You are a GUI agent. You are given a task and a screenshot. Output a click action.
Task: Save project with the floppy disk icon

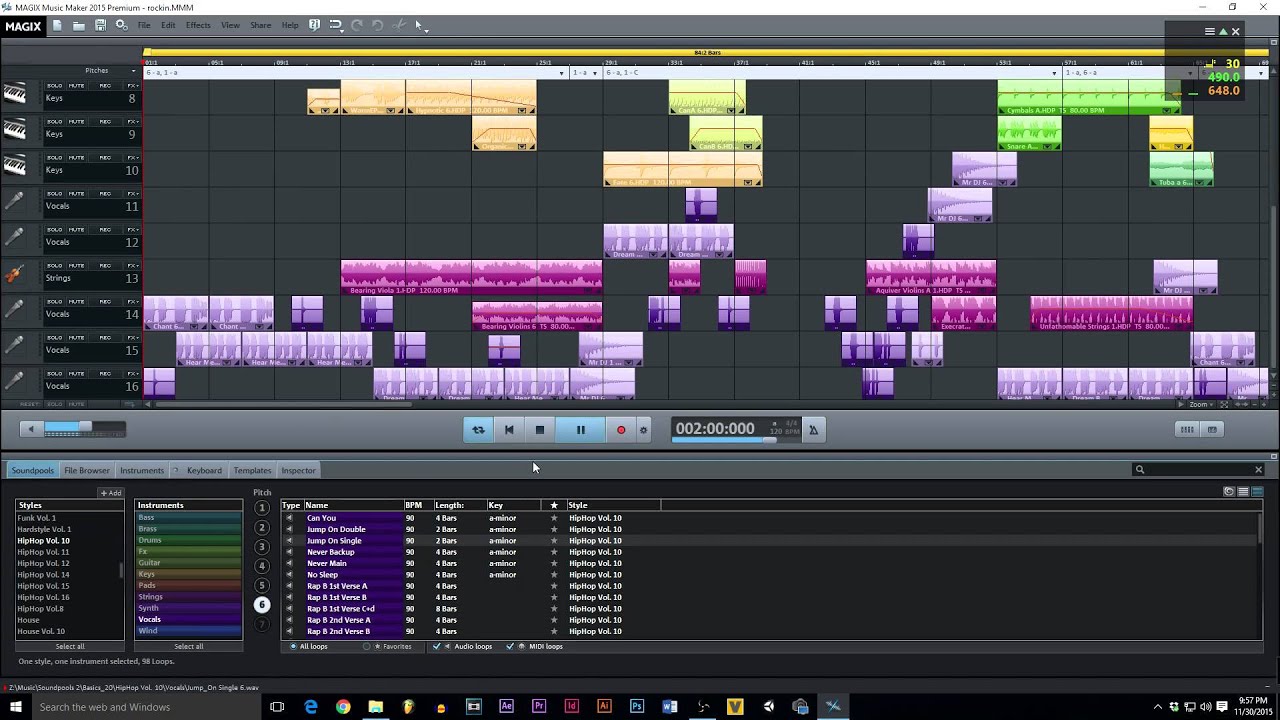(x=100, y=25)
